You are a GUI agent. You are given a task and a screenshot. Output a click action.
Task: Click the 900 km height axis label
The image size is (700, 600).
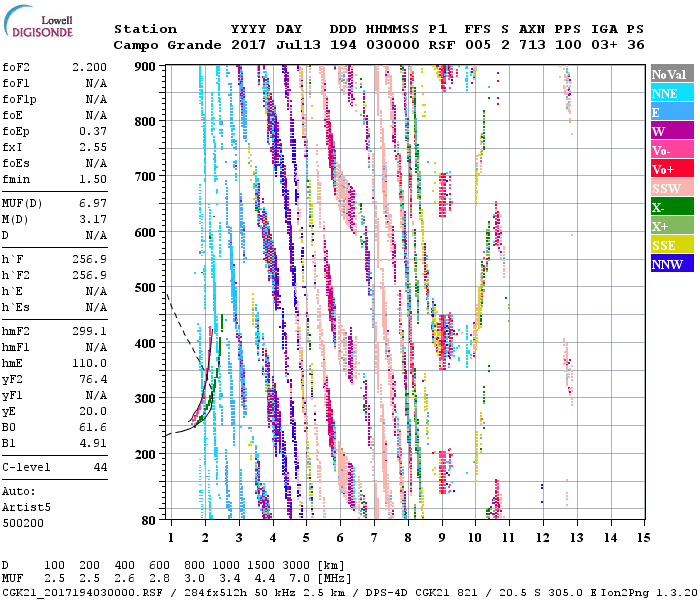145,67
